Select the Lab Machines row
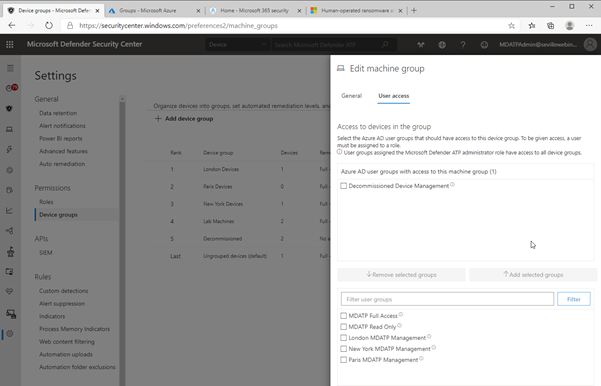The height and width of the screenshot is (386, 601). tap(238, 221)
